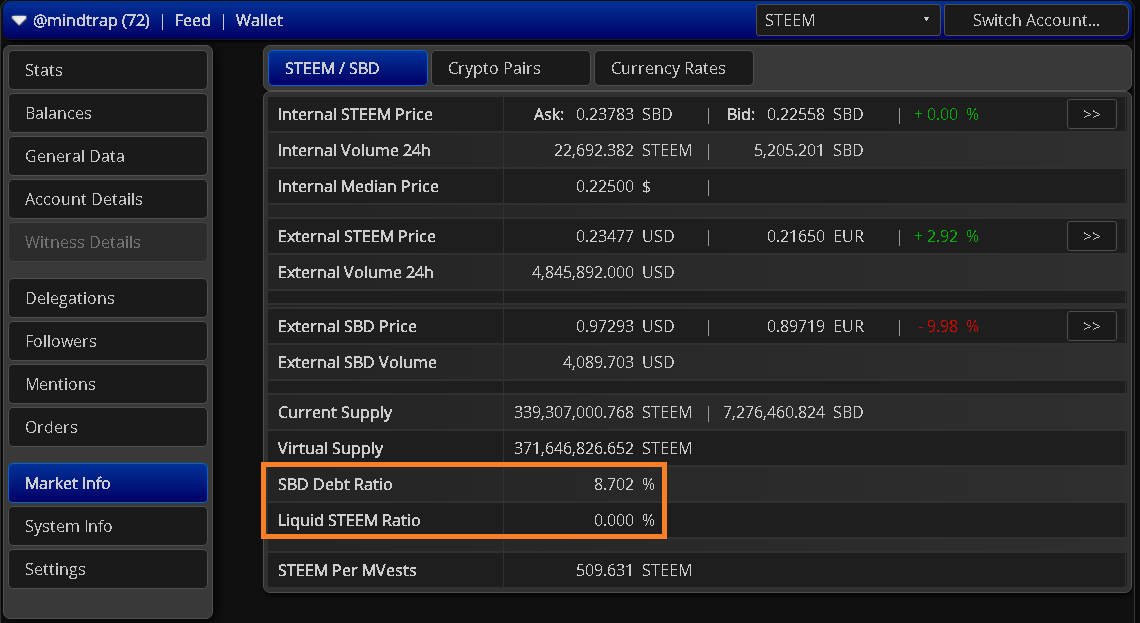Click the Switch Account... button
1140x623 pixels.
(x=1036, y=20)
